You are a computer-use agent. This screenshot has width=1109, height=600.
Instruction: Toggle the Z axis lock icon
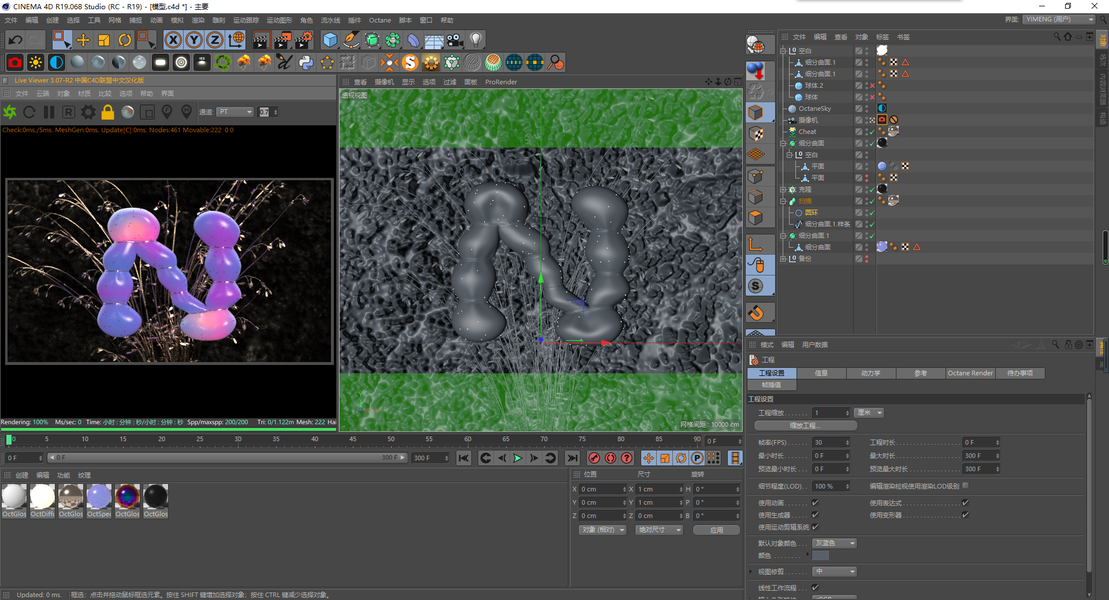[214, 40]
